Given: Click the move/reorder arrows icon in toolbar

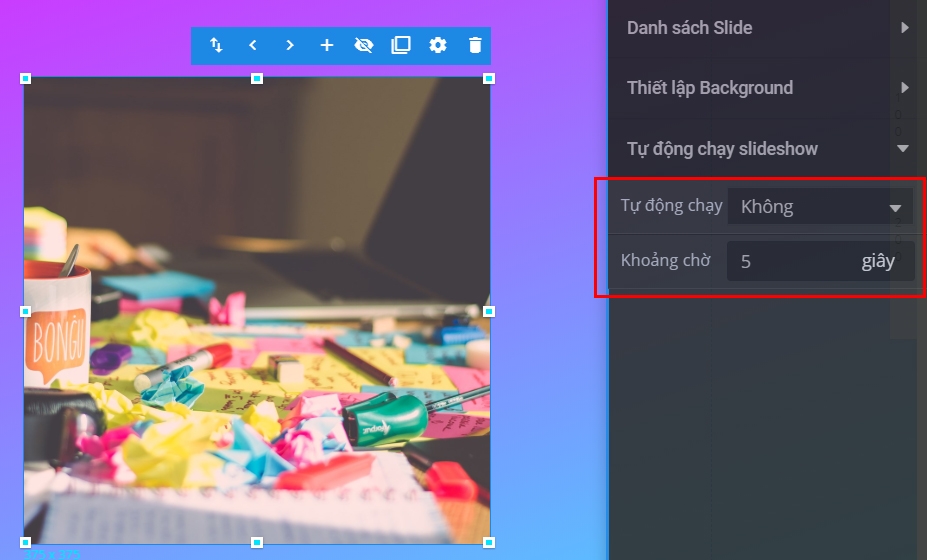Looking at the screenshot, I should click(x=216, y=45).
